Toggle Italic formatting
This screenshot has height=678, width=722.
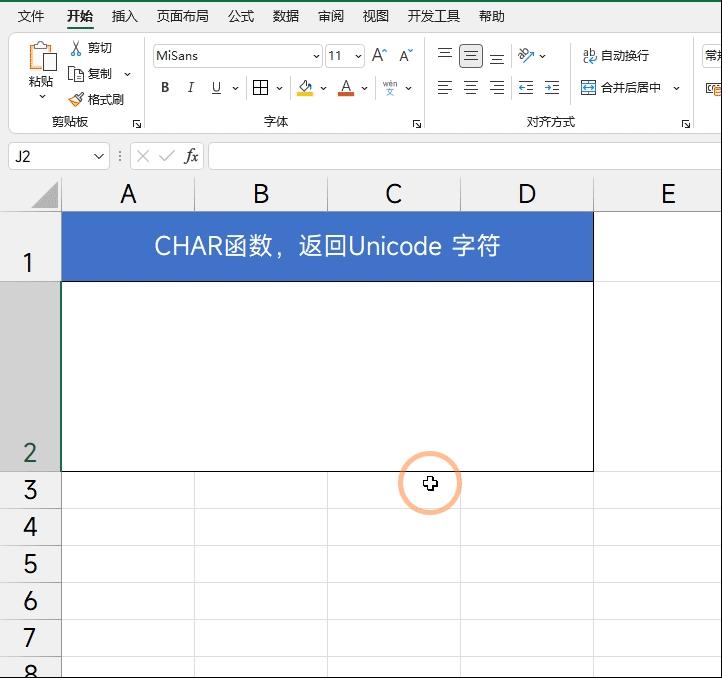(191, 88)
